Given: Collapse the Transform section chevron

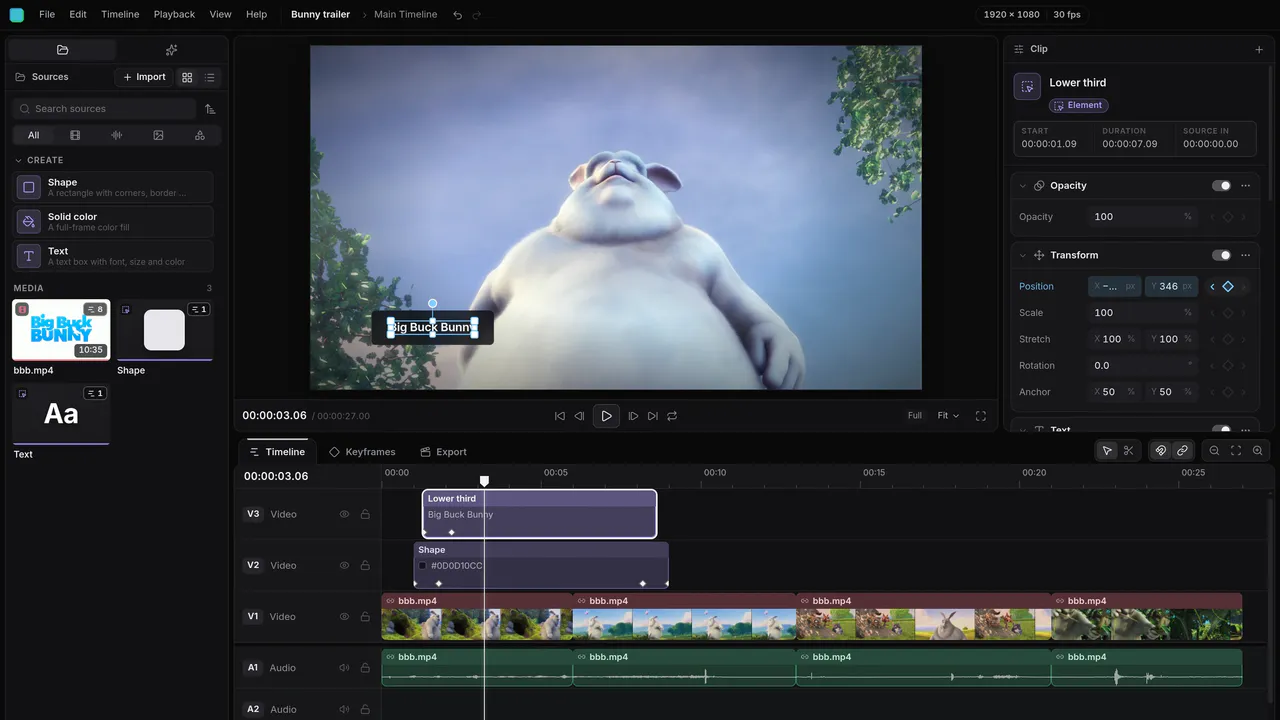Looking at the screenshot, I should click(1023, 255).
